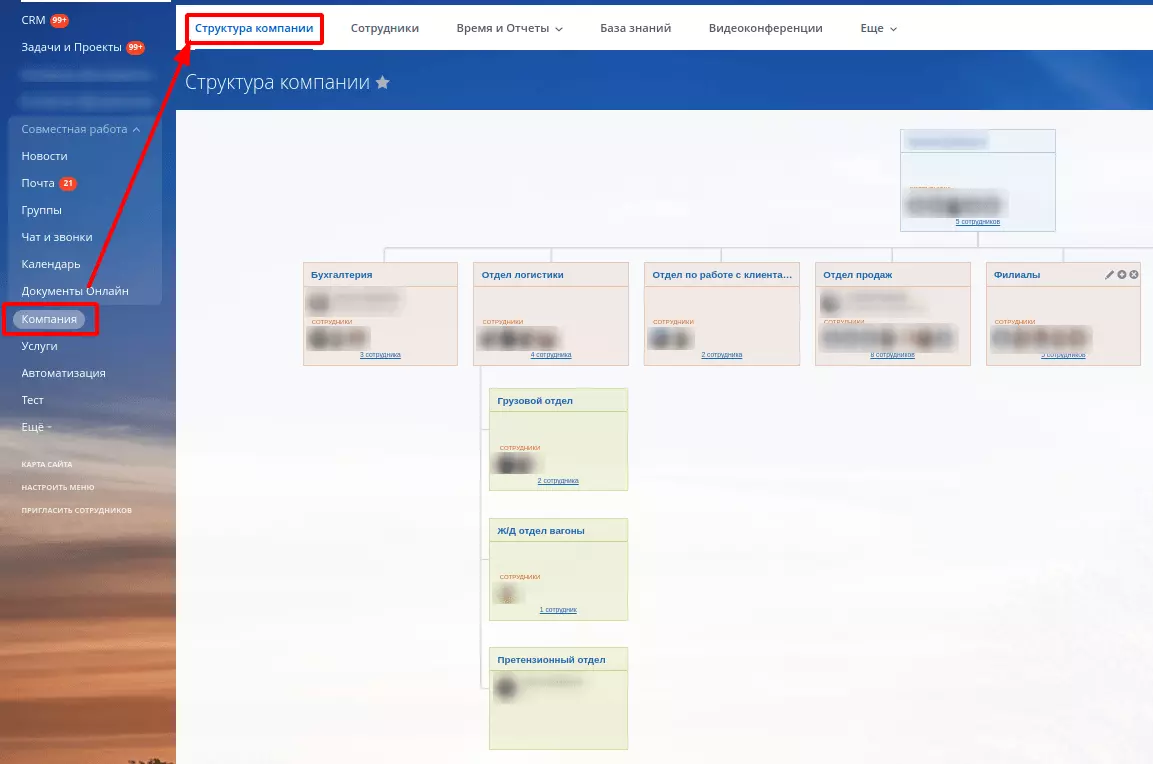Click 2 сотрудника link under Отдел по работе с клиента...
The image size is (1153, 764).
(x=721, y=354)
